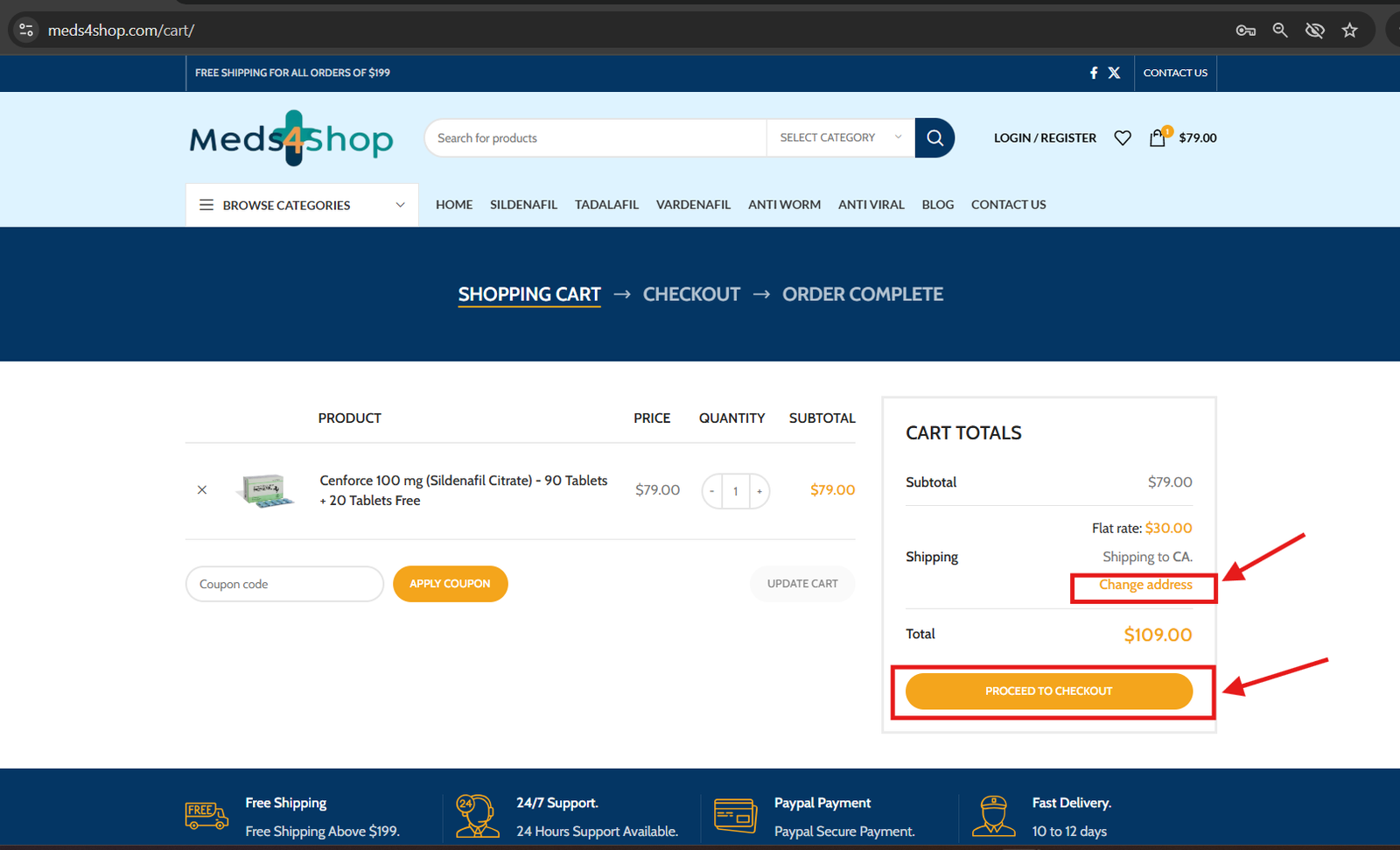Open the Facebook social icon
Image resolution: width=1400 pixels, height=850 pixels.
[1094, 73]
